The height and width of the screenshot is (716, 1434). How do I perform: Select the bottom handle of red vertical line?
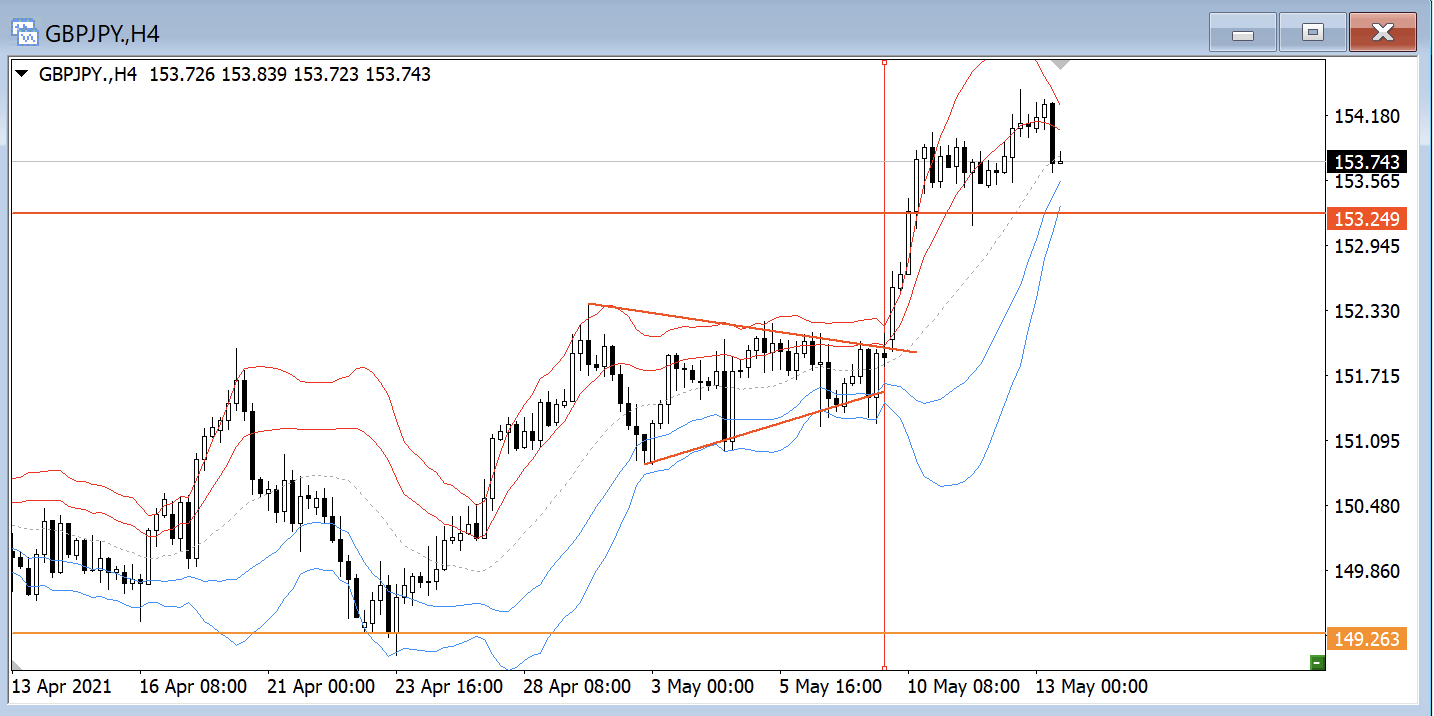tap(885, 667)
